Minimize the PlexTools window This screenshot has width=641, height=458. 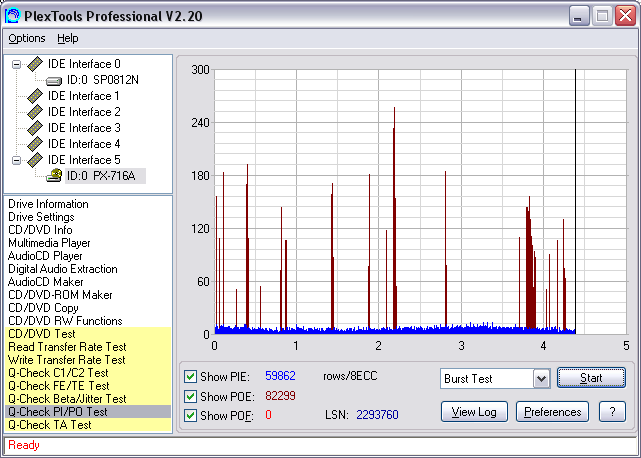tap(578, 16)
